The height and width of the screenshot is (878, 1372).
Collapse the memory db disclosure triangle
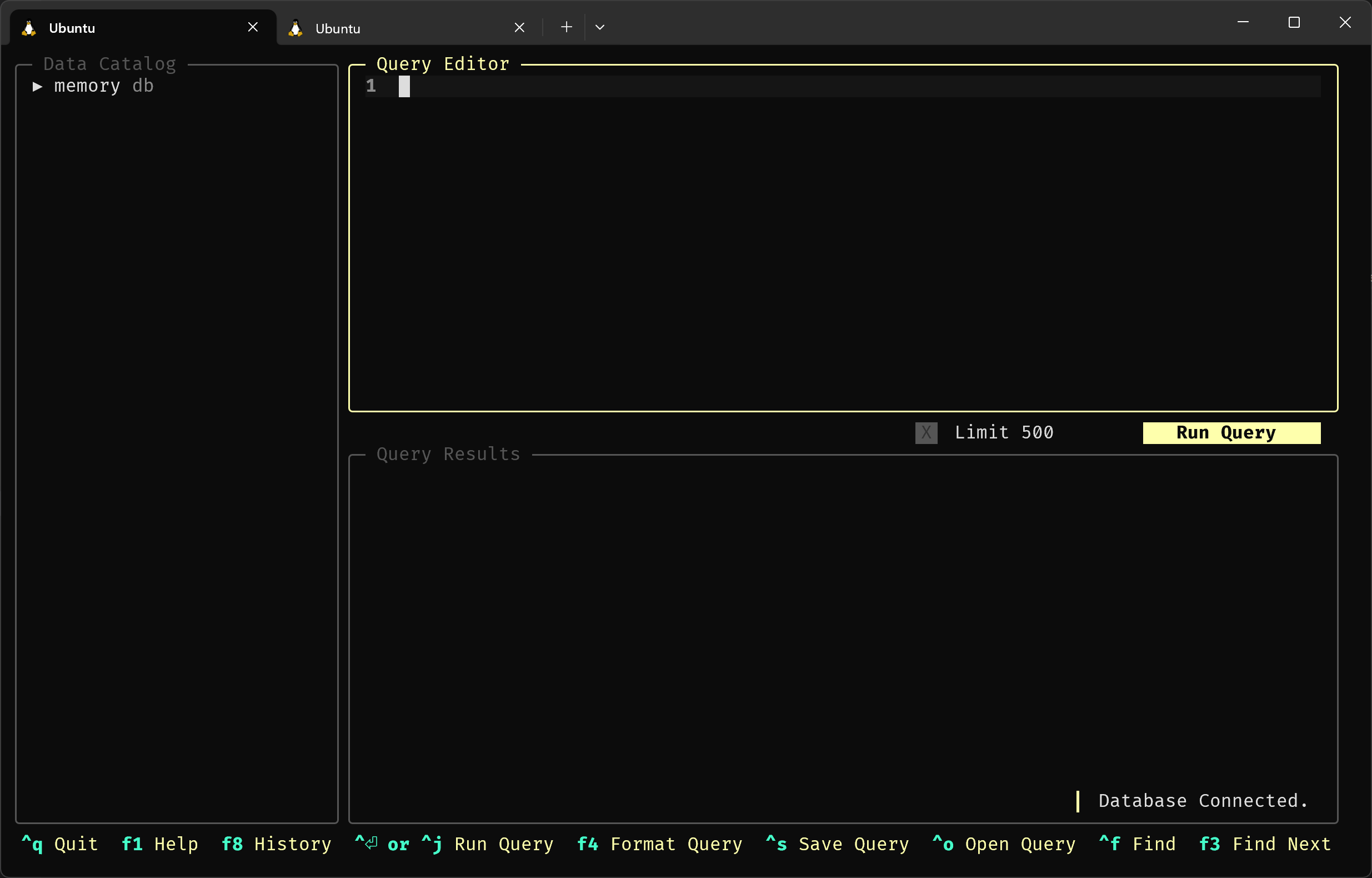point(38,86)
